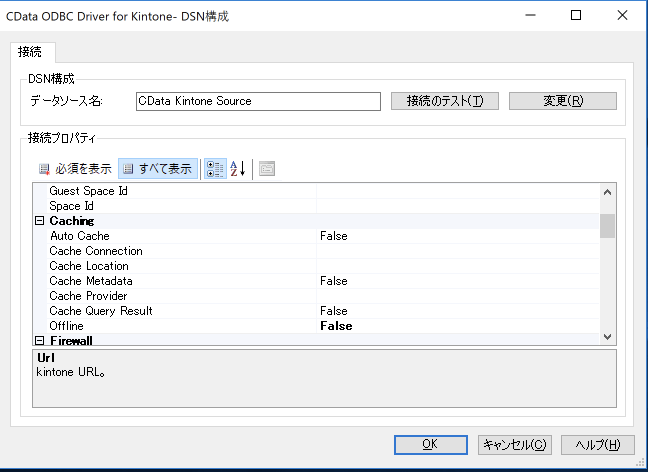This screenshot has width=648, height=472.
Task: Show required properties only (必須を表示)
Action: [x=75, y=169]
